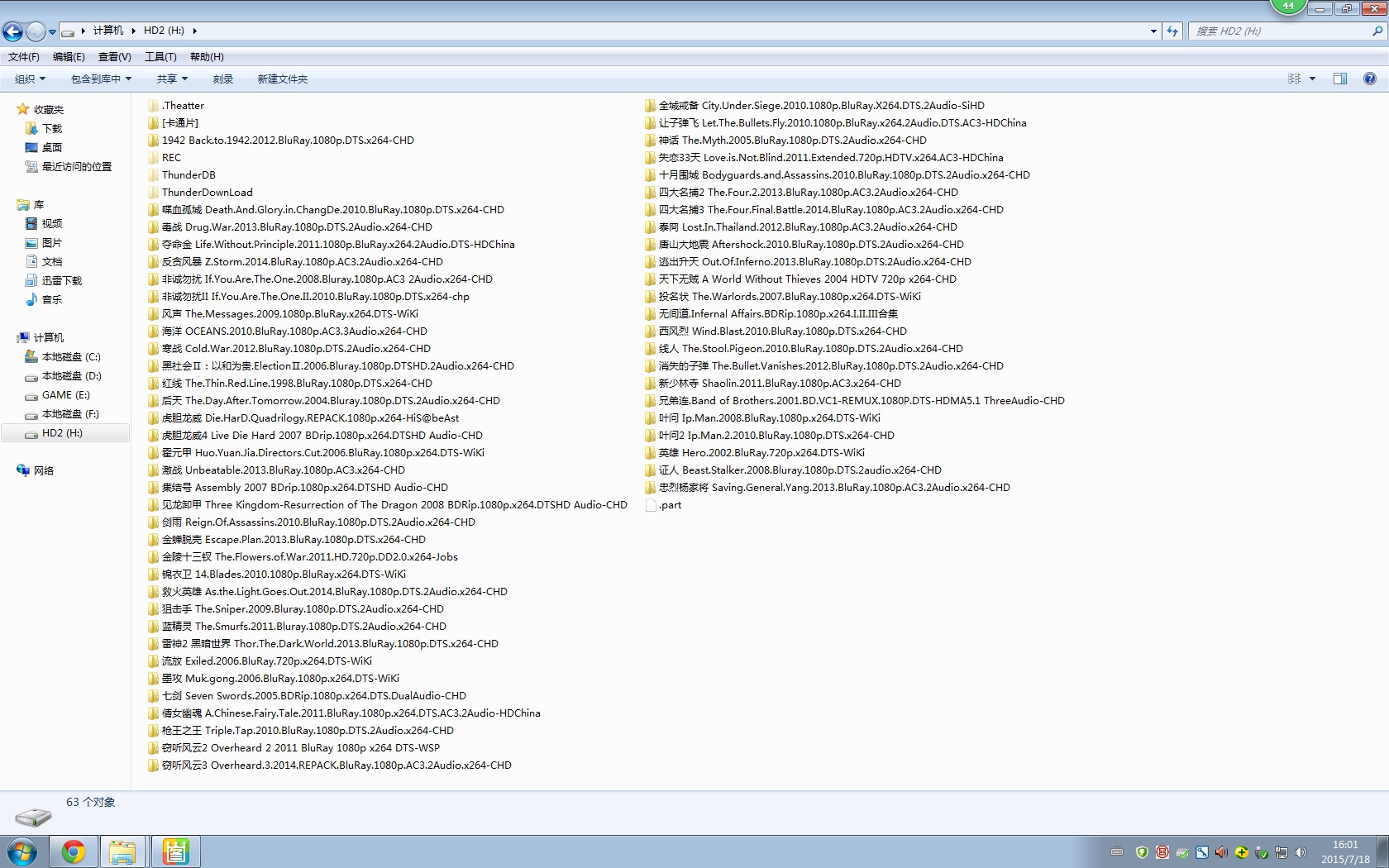Image resolution: width=1389 pixels, height=868 pixels.
Task: Open the 查看(V) menu
Action: [115, 57]
